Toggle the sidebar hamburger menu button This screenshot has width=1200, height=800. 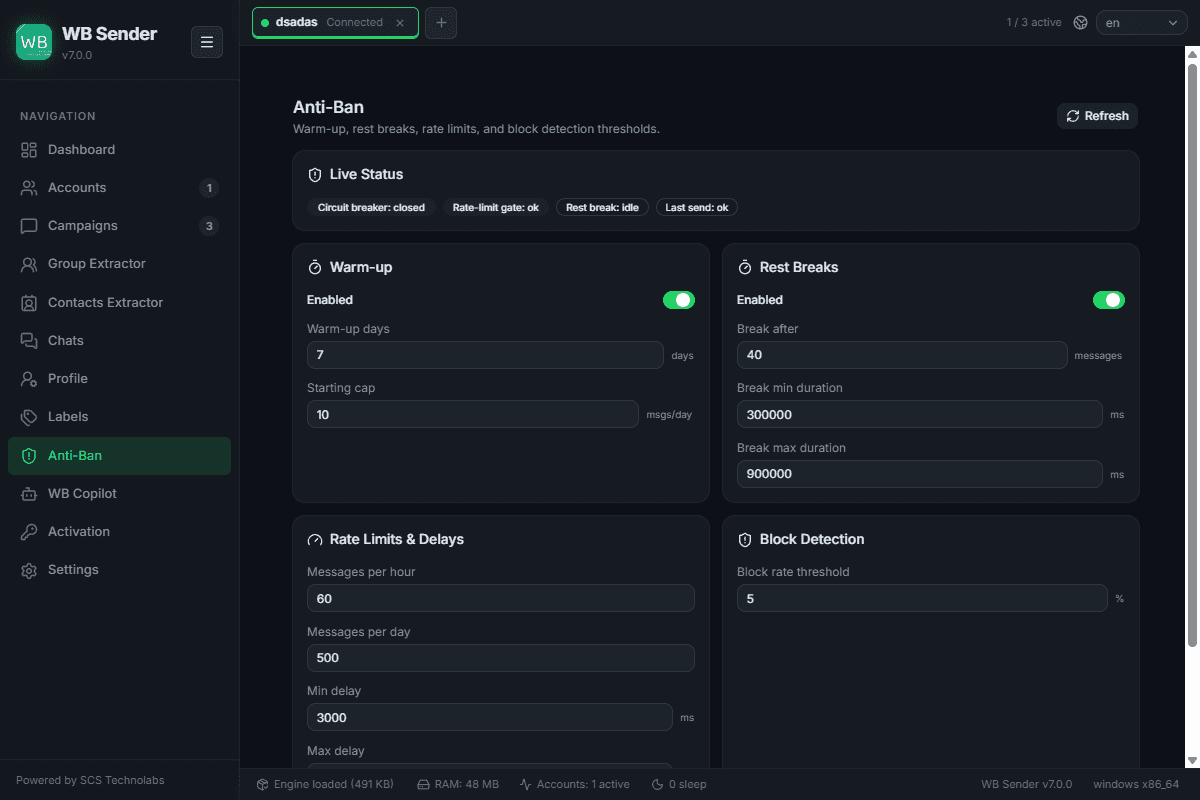click(207, 42)
